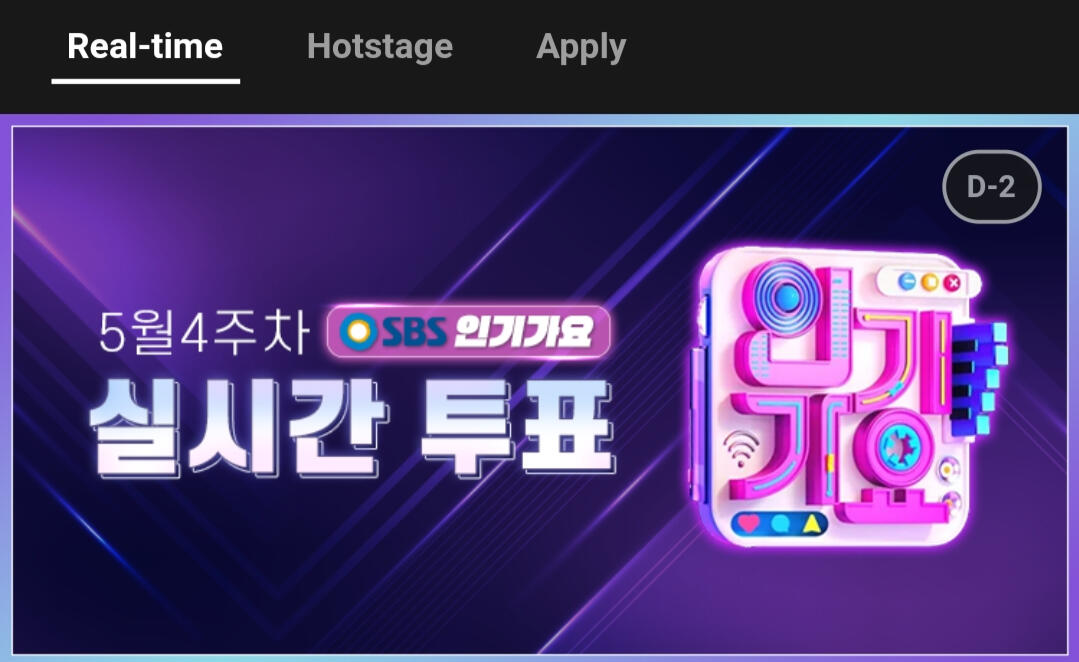Click the red X icon on logo
This screenshot has height=662, width=1079.
tap(952, 283)
